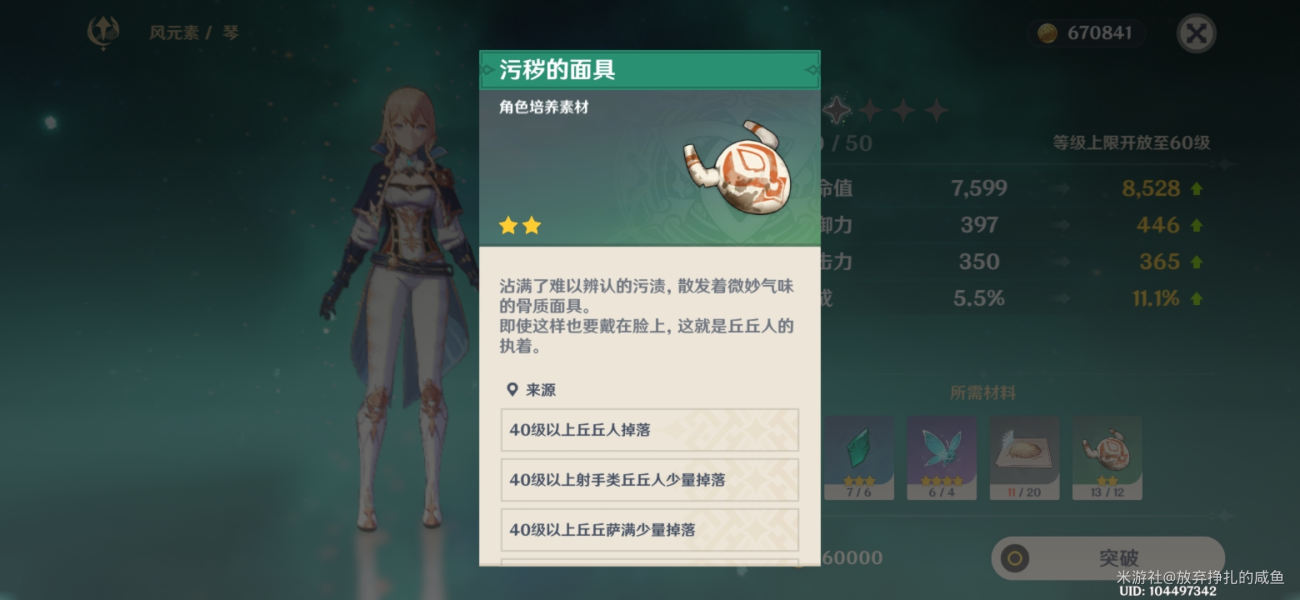Open source 40级以上射手类丘丘人少量掉落
This screenshot has width=1300, height=600.
[x=650, y=480]
